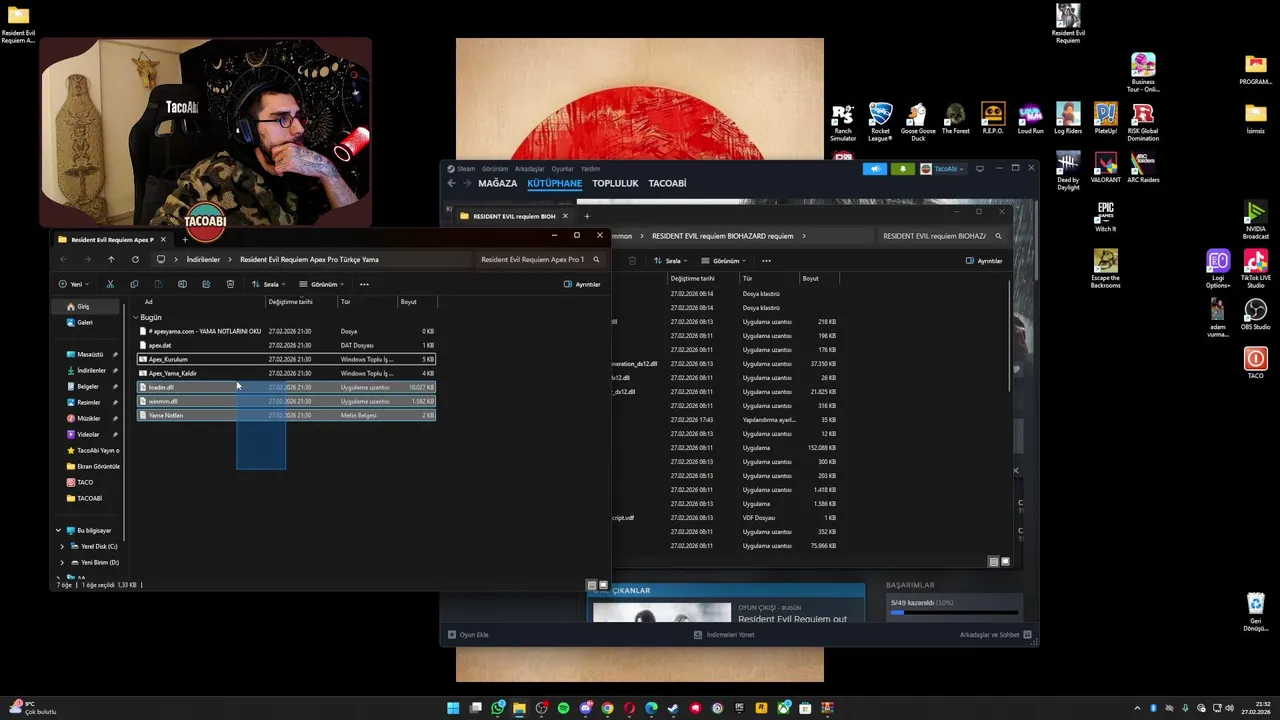Click the Refresh button in front Explorer window
1280x720 pixels.
click(135, 259)
